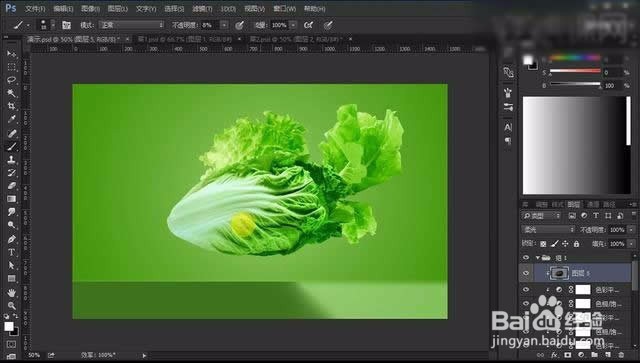Image resolution: width=640 pixels, height=363 pixels.
Task: Open the 窗口(W) menu
Action: (x=284, y=8)
